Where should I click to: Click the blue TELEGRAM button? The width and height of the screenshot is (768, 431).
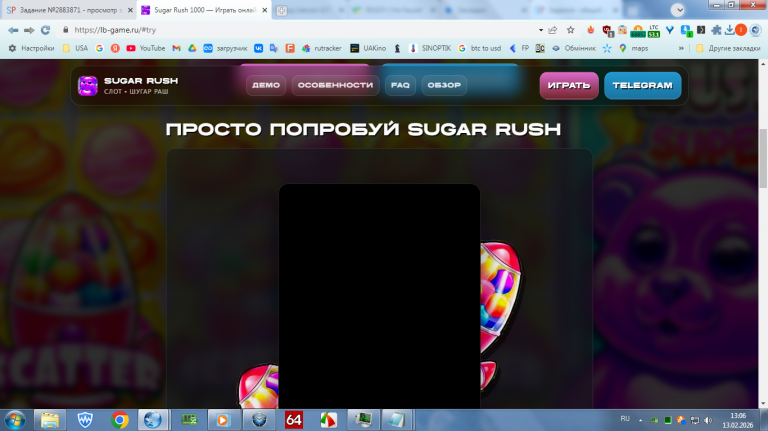643,86
